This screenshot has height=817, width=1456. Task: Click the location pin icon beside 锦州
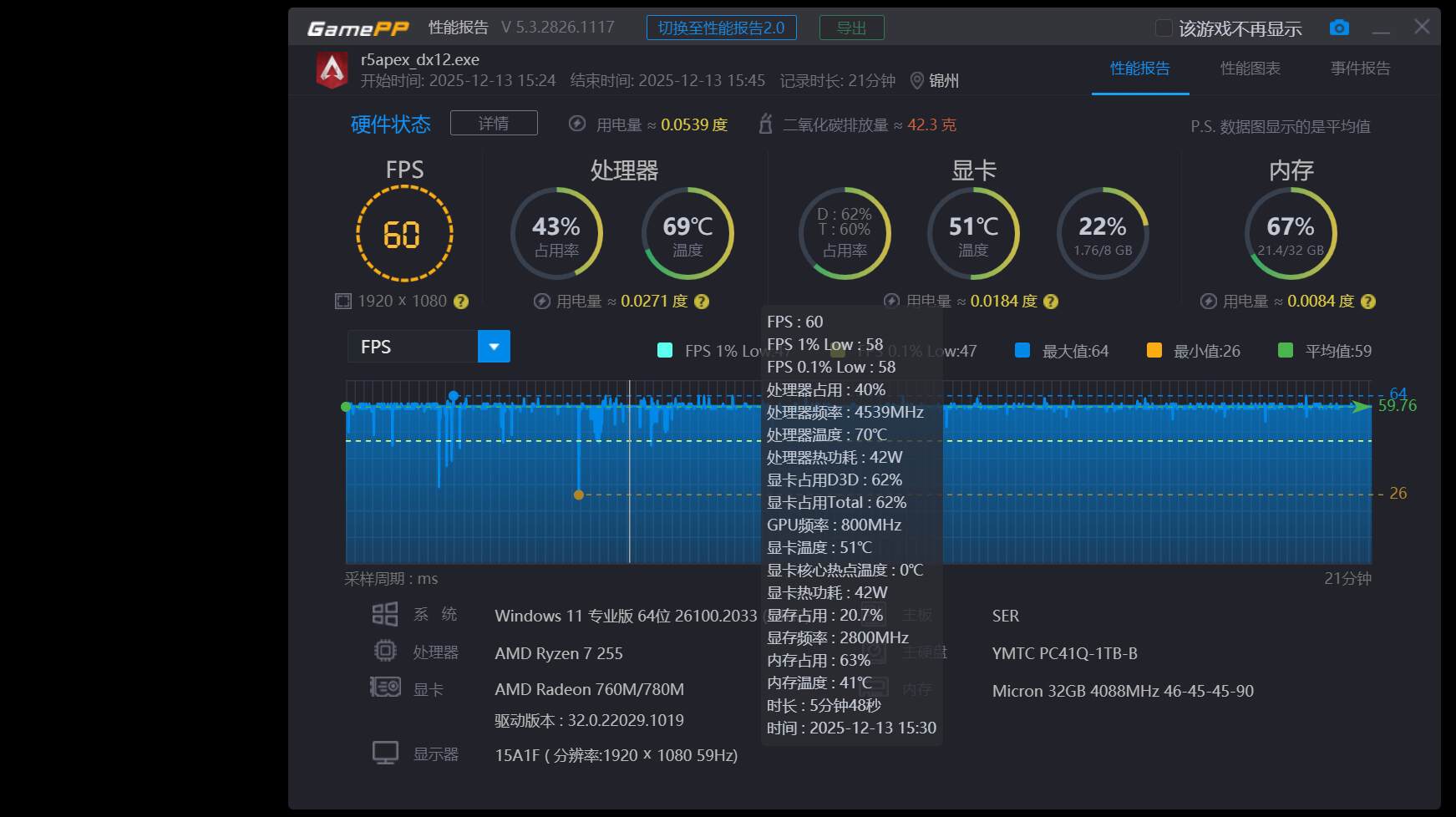coord(916,81)
